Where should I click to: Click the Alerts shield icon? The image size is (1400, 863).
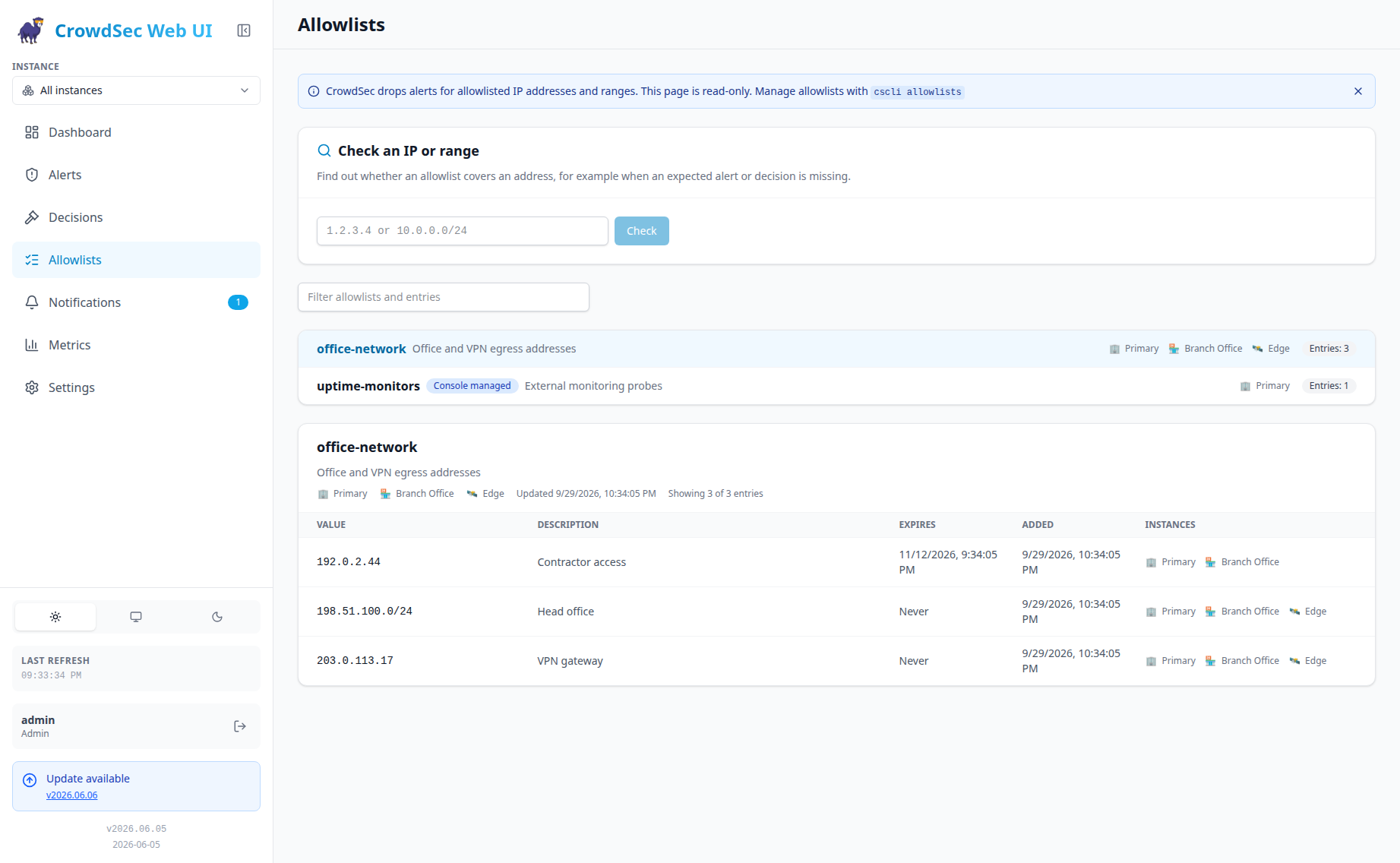(32, 175)
